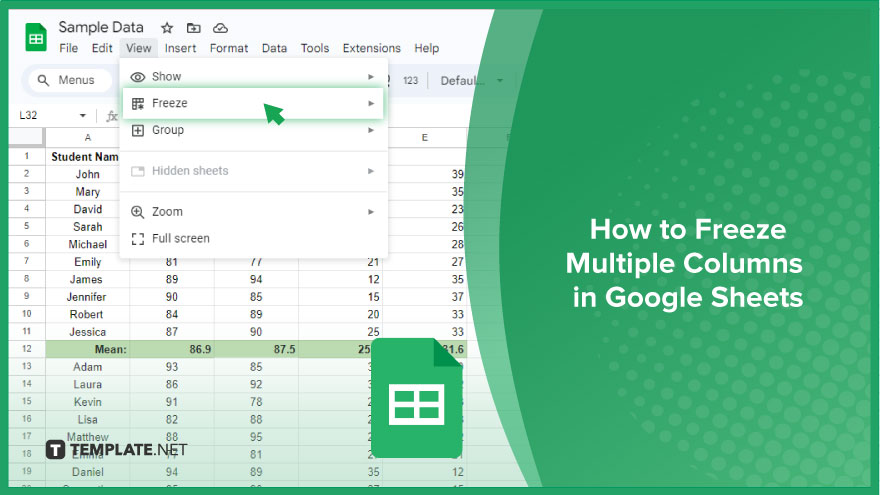Image resolution: width=880 pixels, height=495 pixels.
Task: Click the select-all corner box
Action: [x=26, y=138]
